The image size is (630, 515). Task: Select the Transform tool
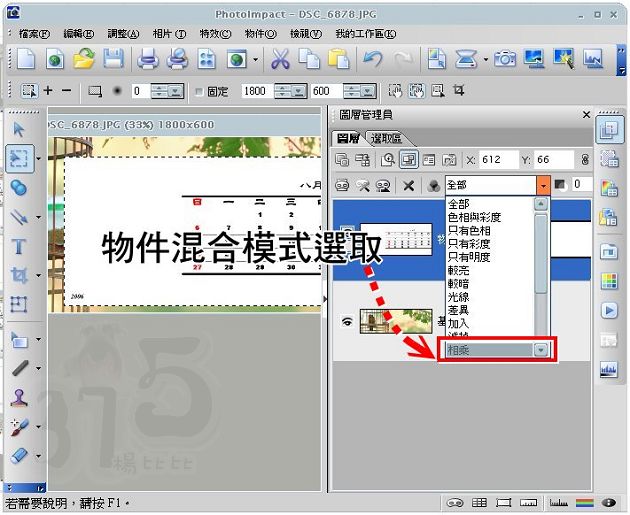point(18,304)
